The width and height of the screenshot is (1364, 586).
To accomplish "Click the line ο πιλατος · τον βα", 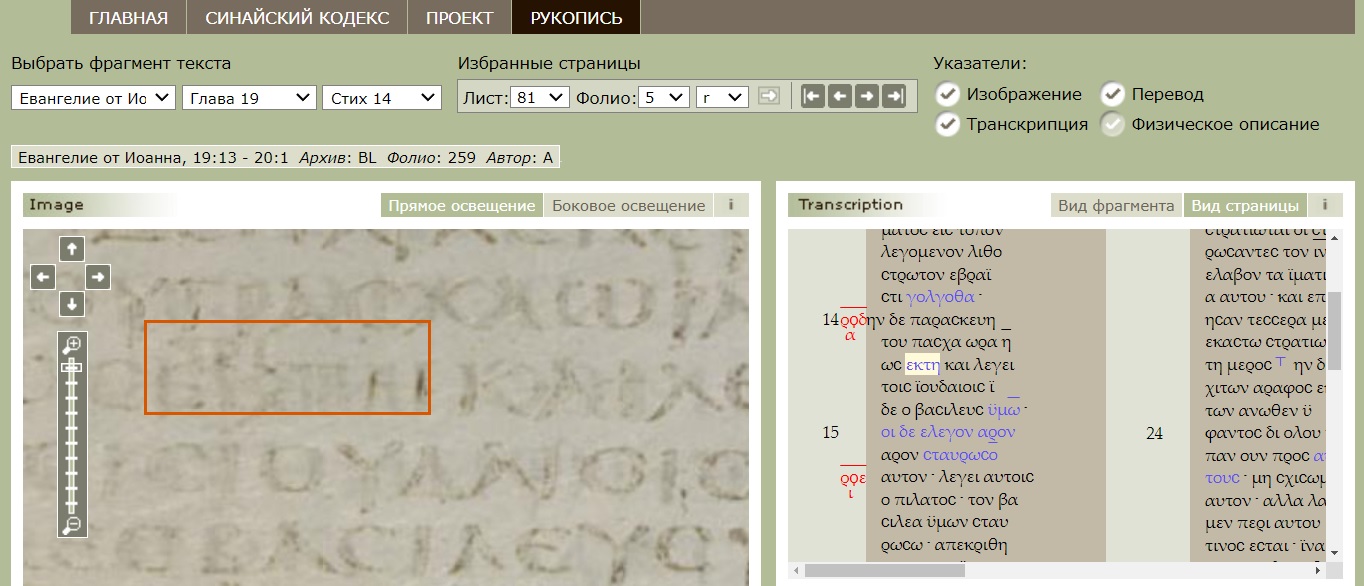I will [x=950, y=500].
